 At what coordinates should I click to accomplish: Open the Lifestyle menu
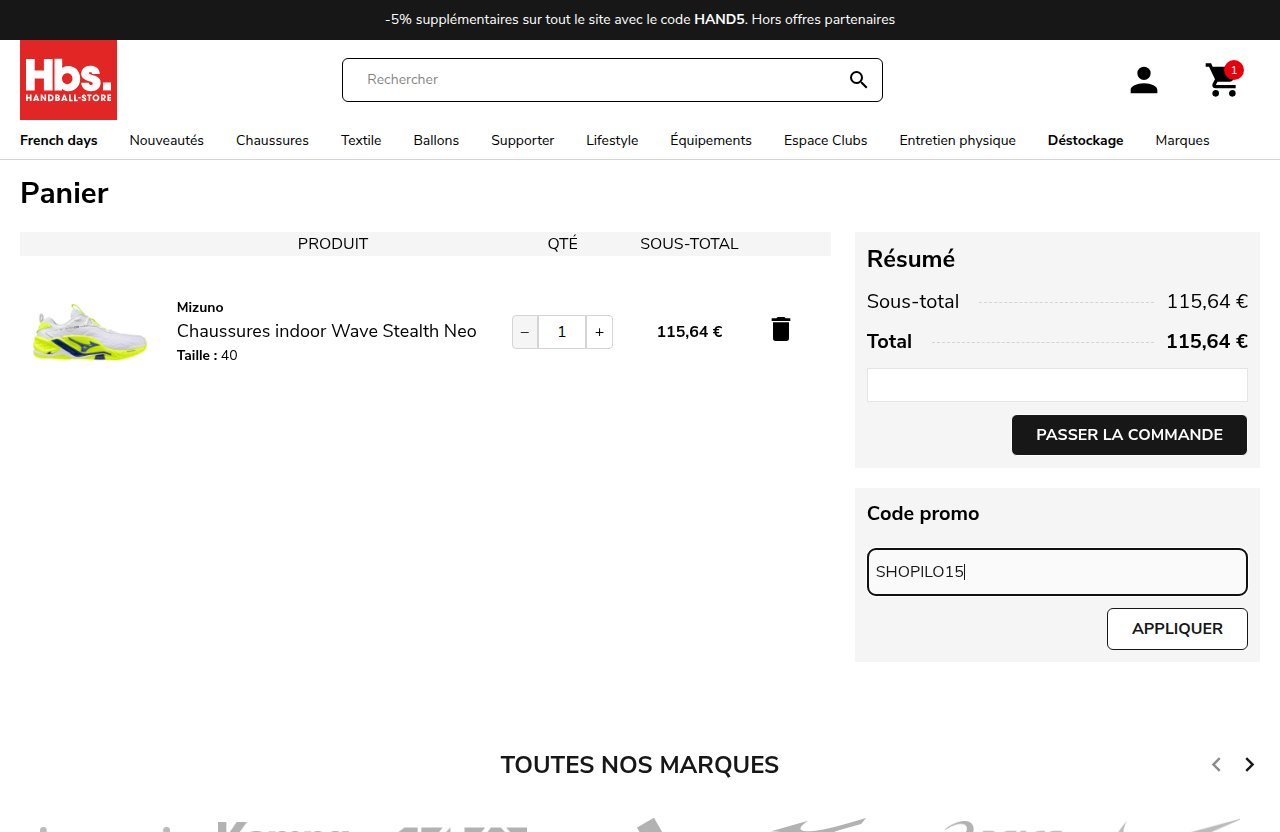[612, 140]
